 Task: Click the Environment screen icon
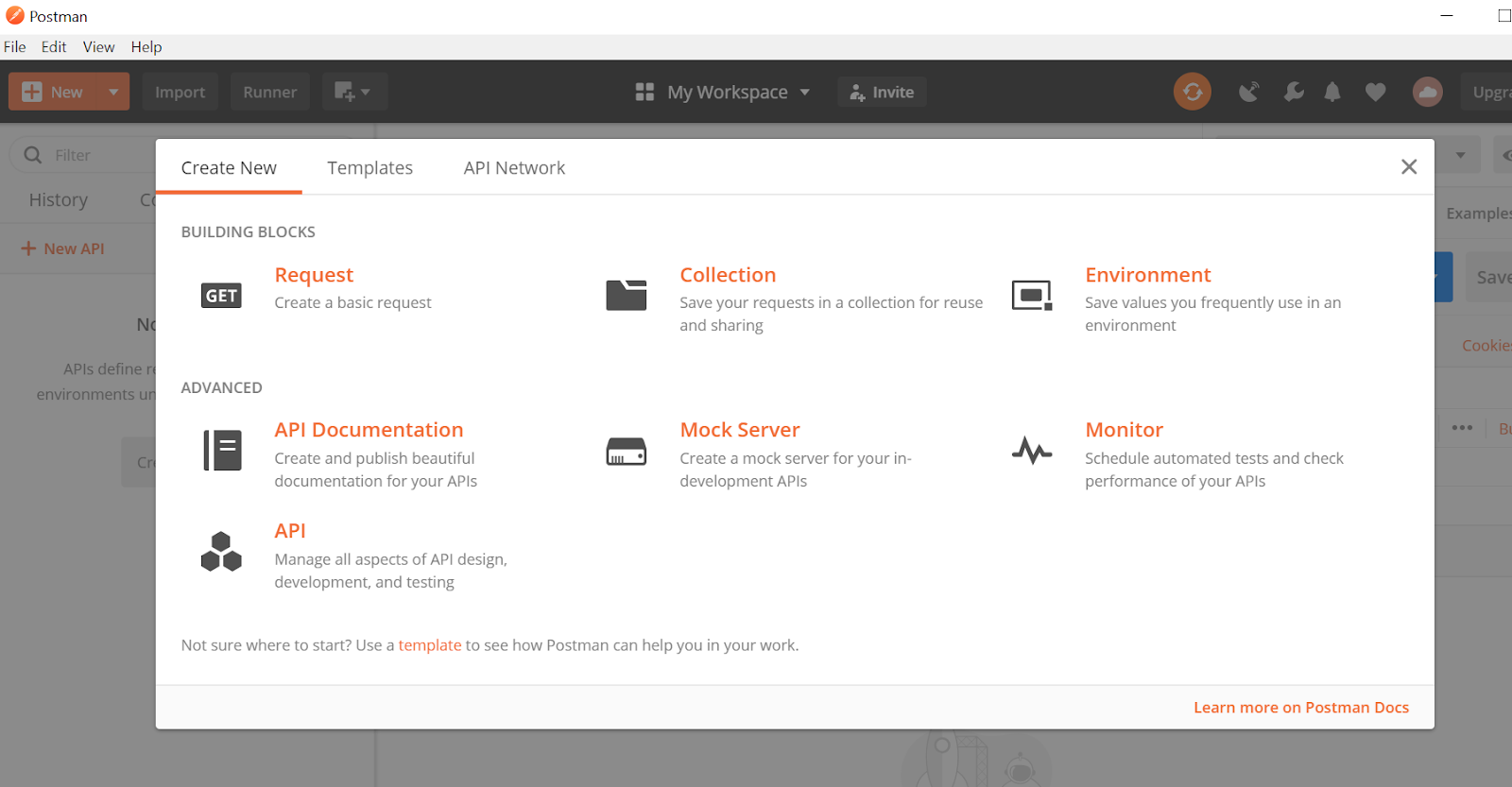tap(1031, 296)
